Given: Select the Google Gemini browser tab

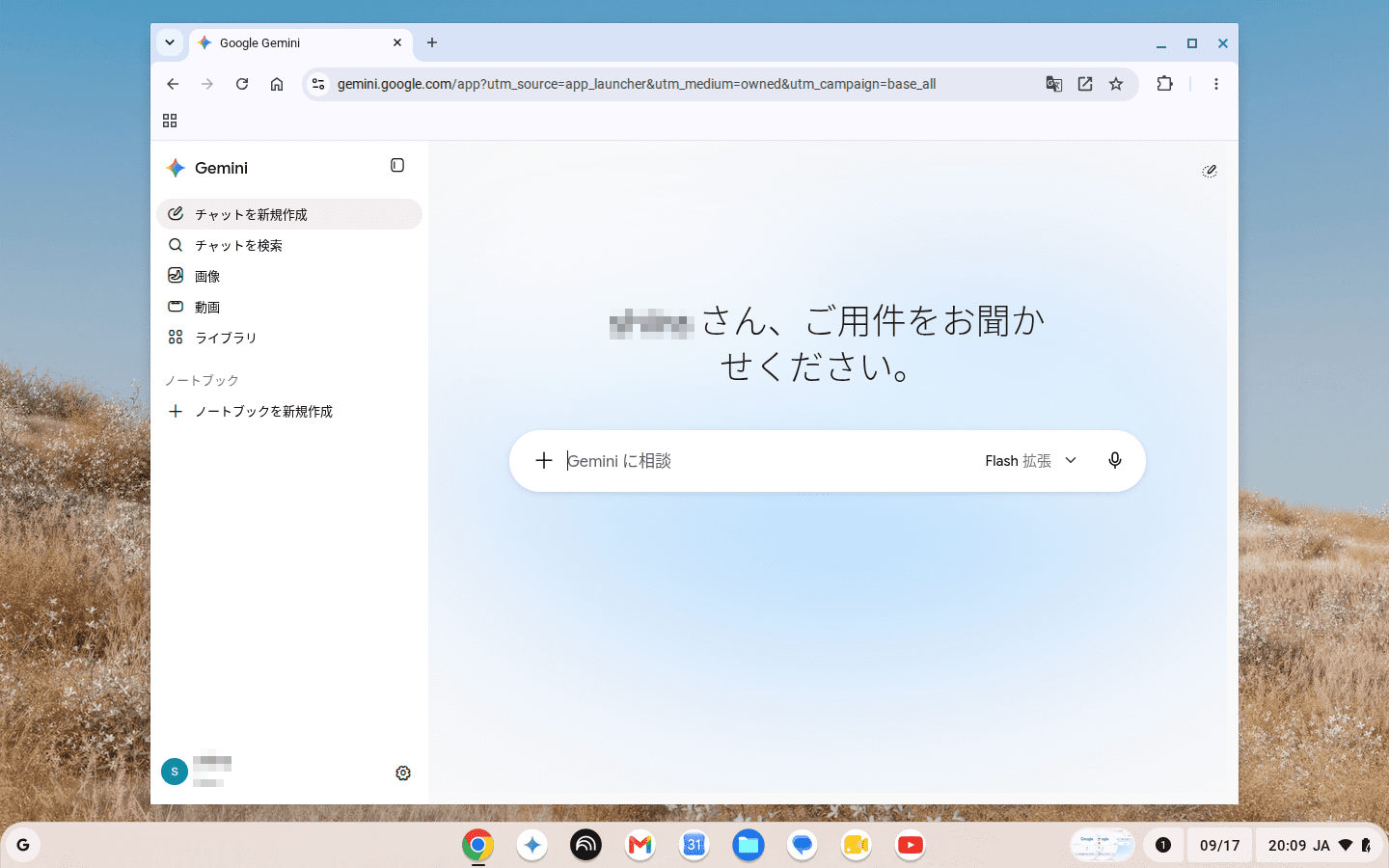Looking at the screenshot, I should click(x=300, y=42).
